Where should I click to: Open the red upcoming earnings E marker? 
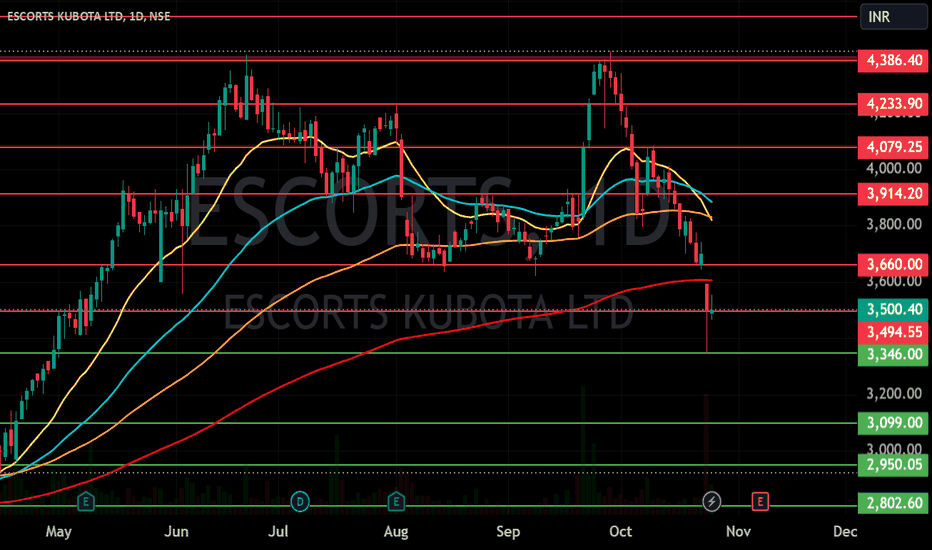(760, 502)
